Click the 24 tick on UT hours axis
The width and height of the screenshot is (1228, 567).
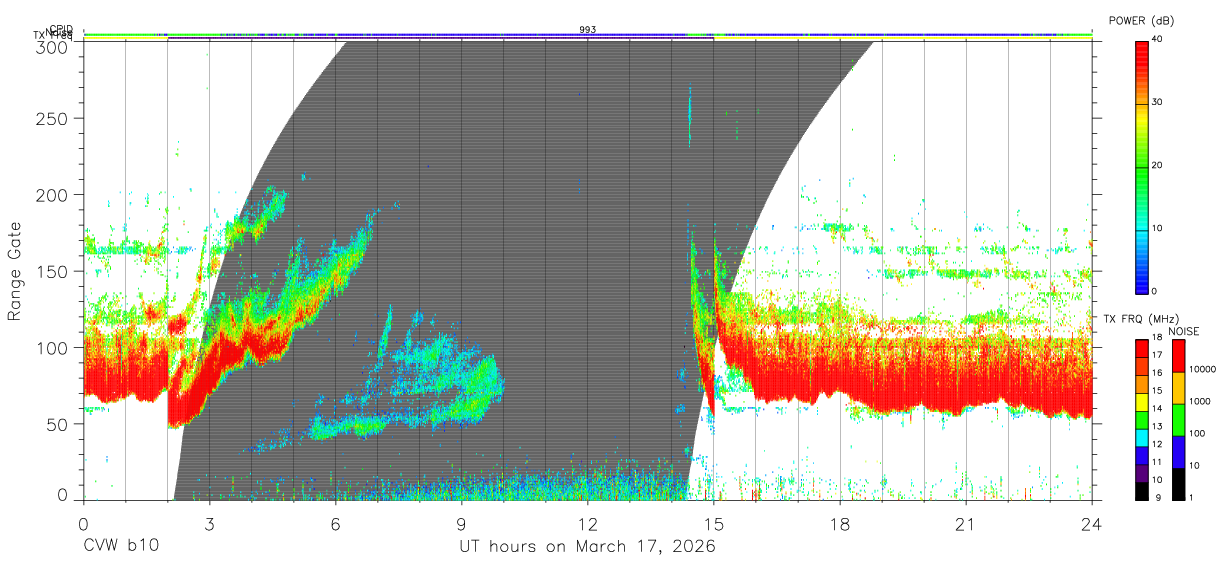1092,523
